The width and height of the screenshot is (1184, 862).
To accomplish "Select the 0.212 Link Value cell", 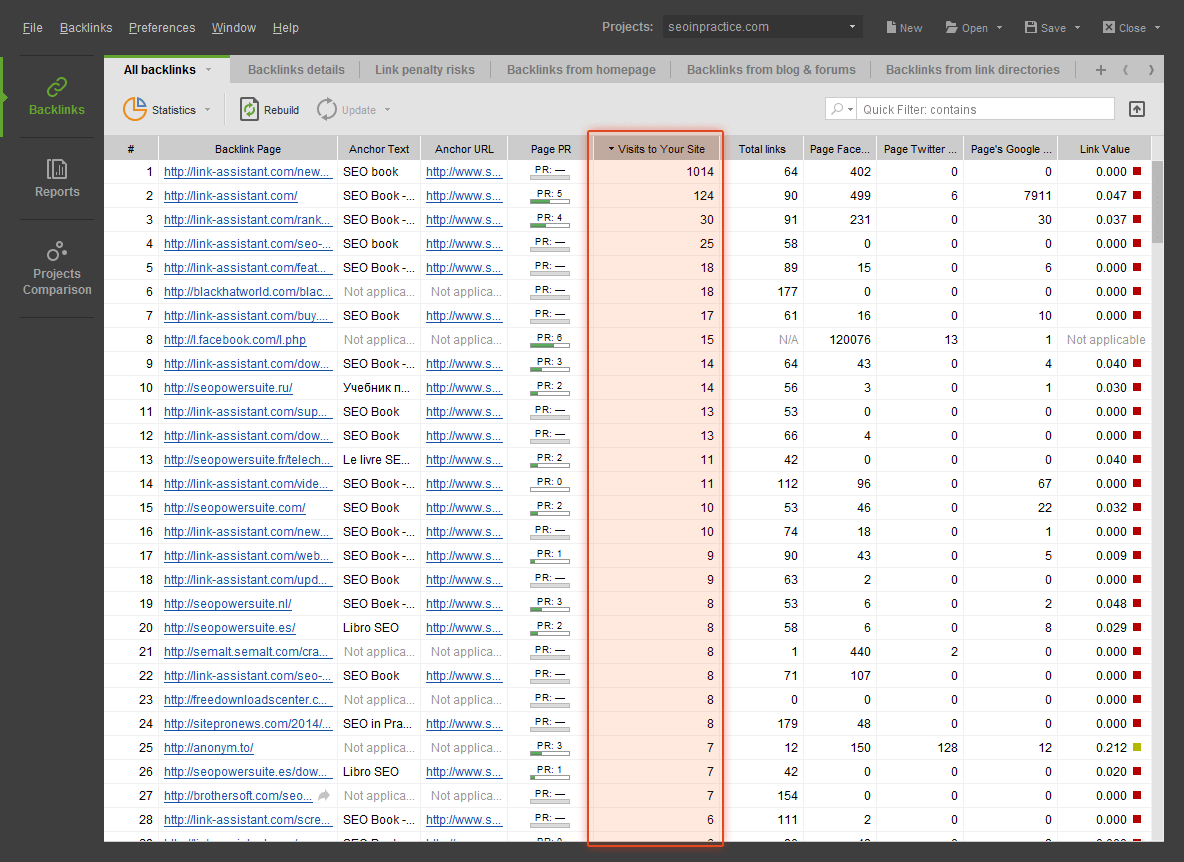I will click(1104, 747).
